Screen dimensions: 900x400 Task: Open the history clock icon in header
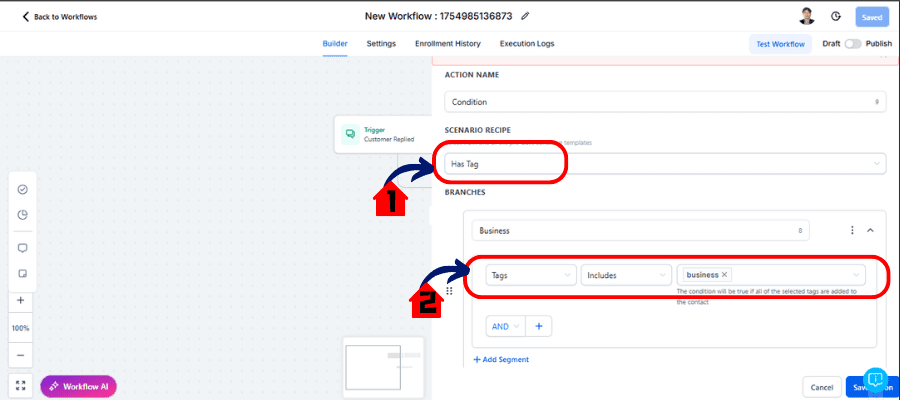pyautogui.click(x=836, y=17)
